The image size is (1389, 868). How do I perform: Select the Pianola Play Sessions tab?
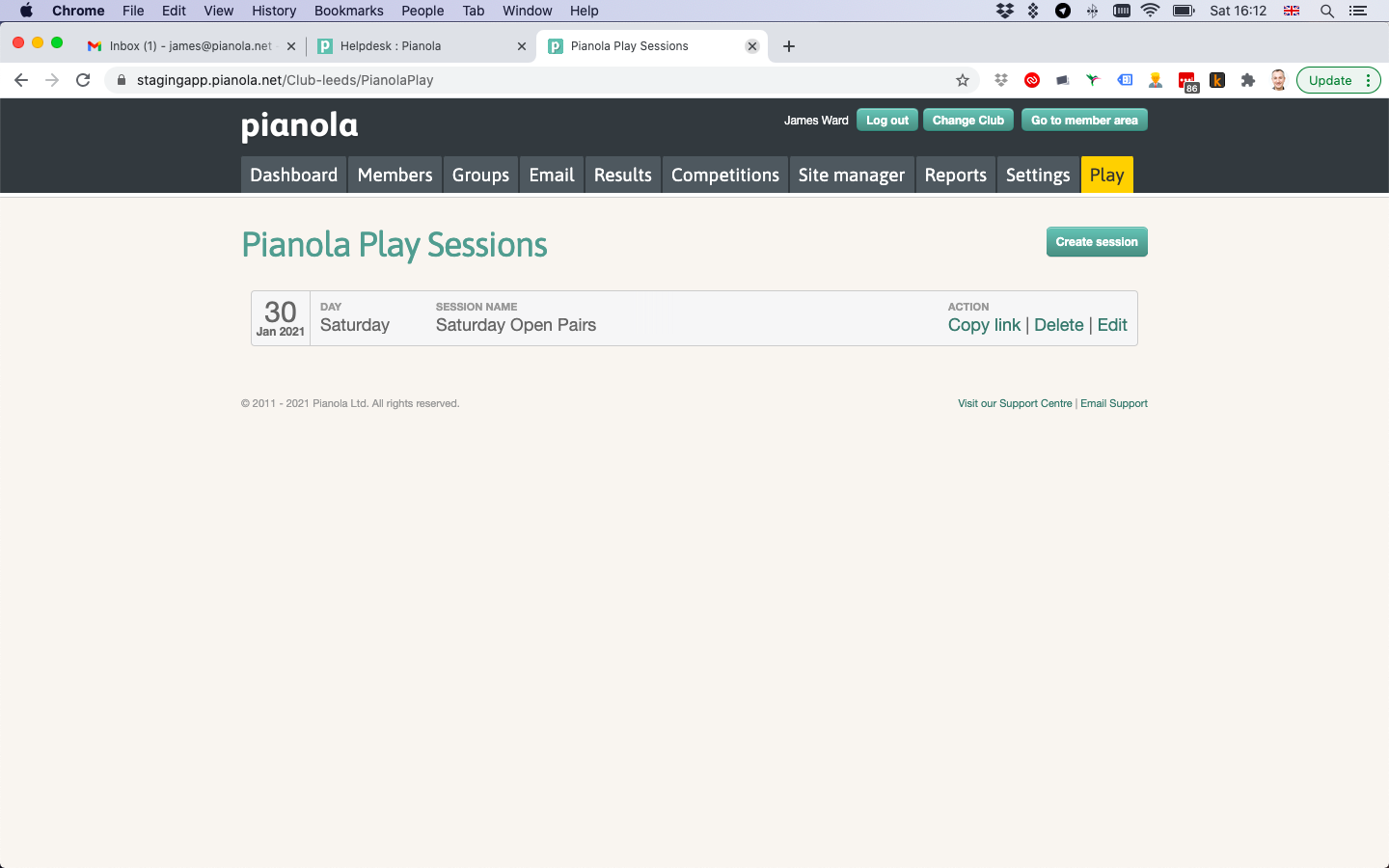click(x=652, y=46)
